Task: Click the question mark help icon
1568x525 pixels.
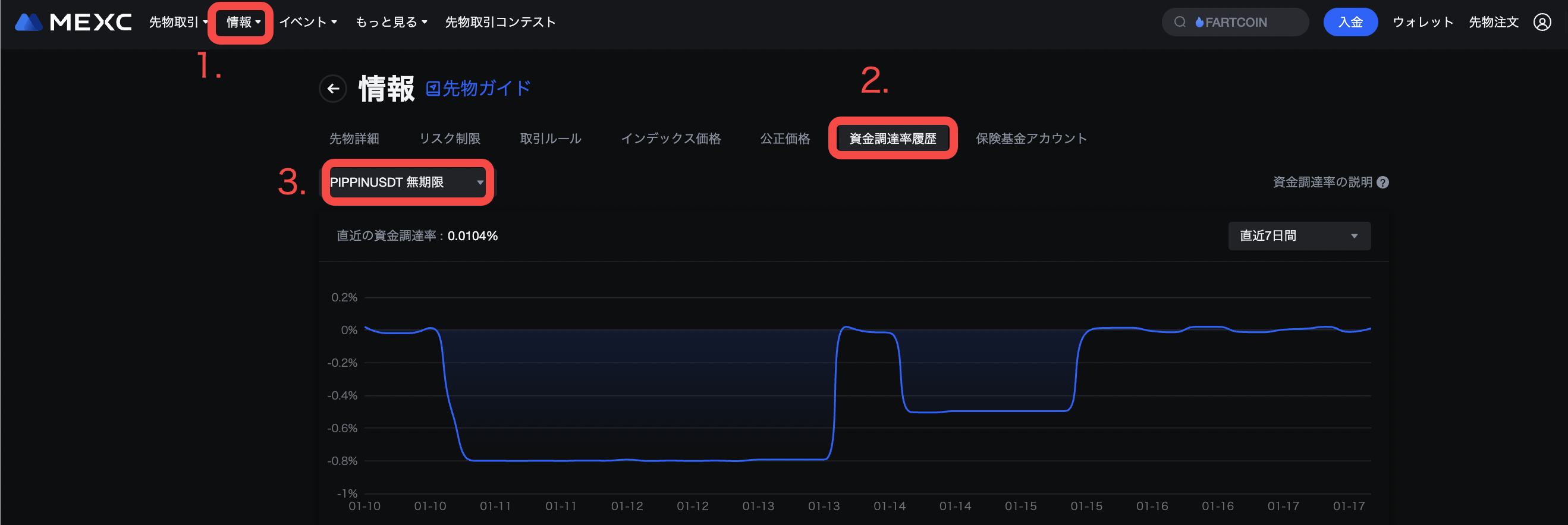Action: coord(1382,183)
